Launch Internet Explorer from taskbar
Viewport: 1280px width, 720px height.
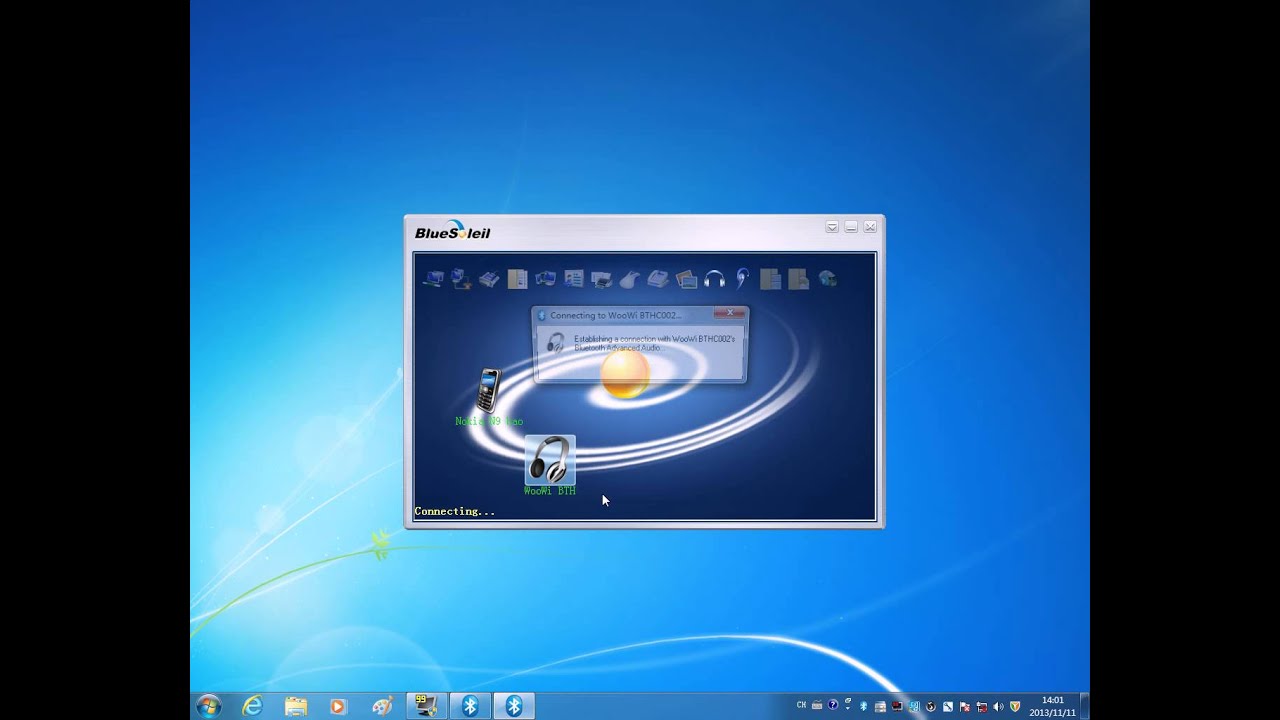[252, 706]
